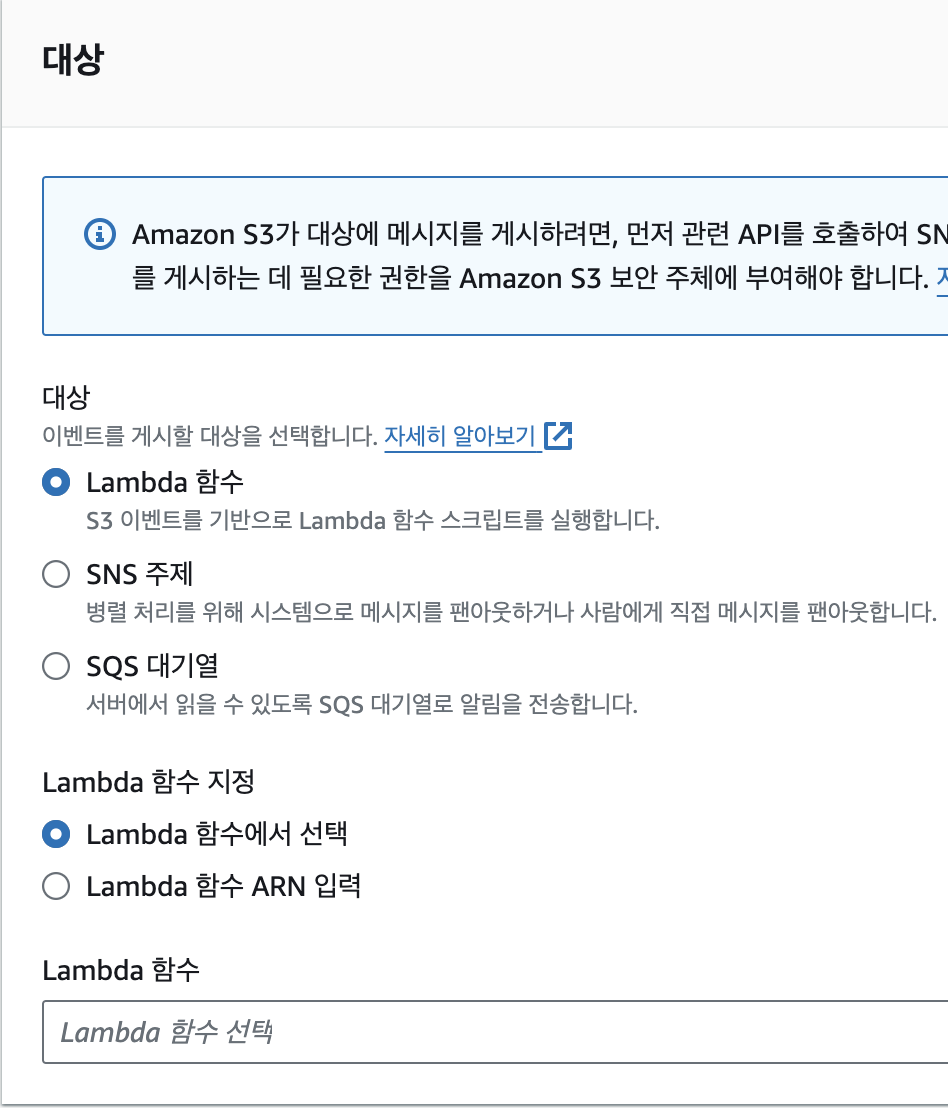Click the SNS 주제 option label text
This screenshot has height=1108, width=948.
(x=139, y=574)
